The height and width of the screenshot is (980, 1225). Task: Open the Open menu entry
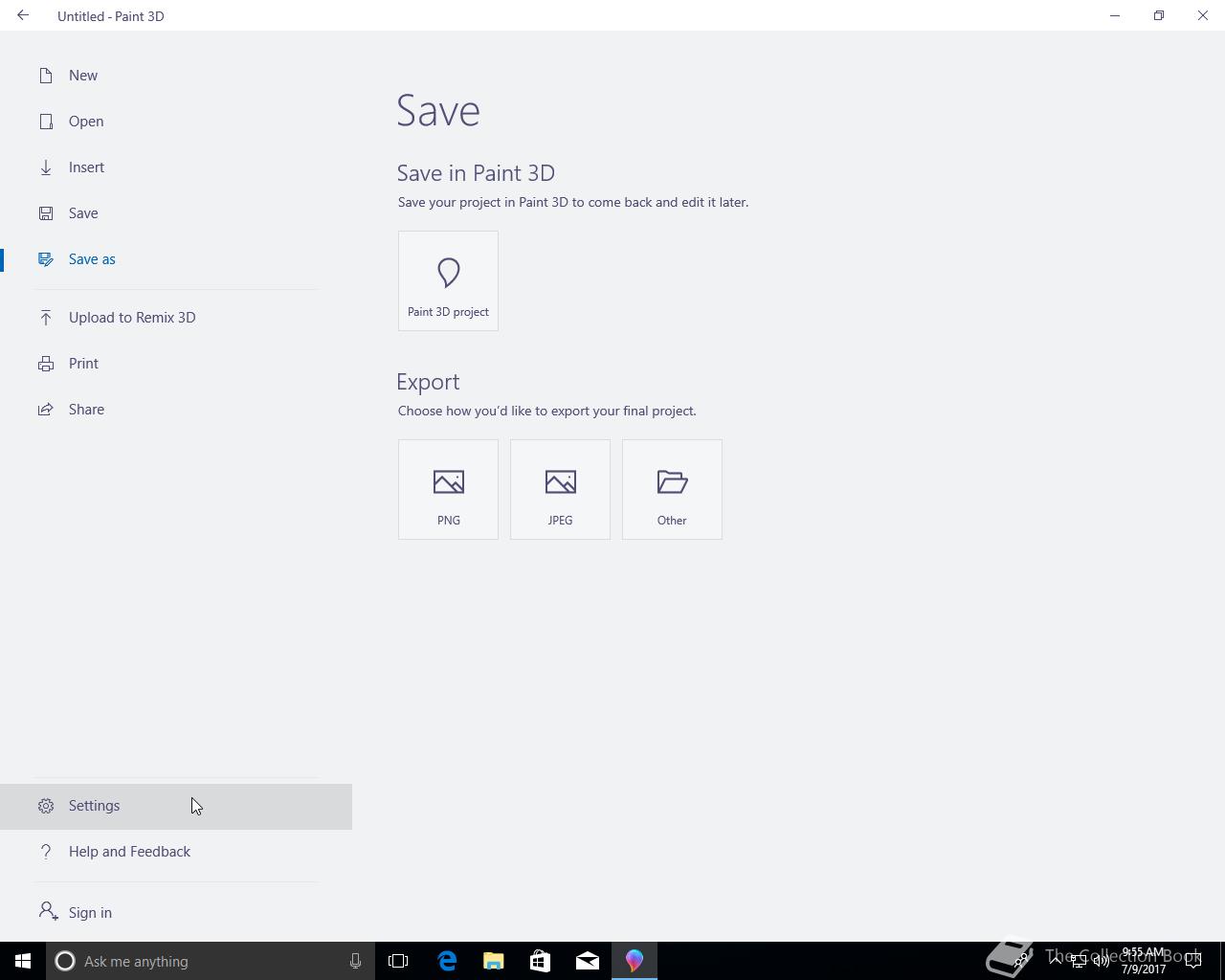176,122
